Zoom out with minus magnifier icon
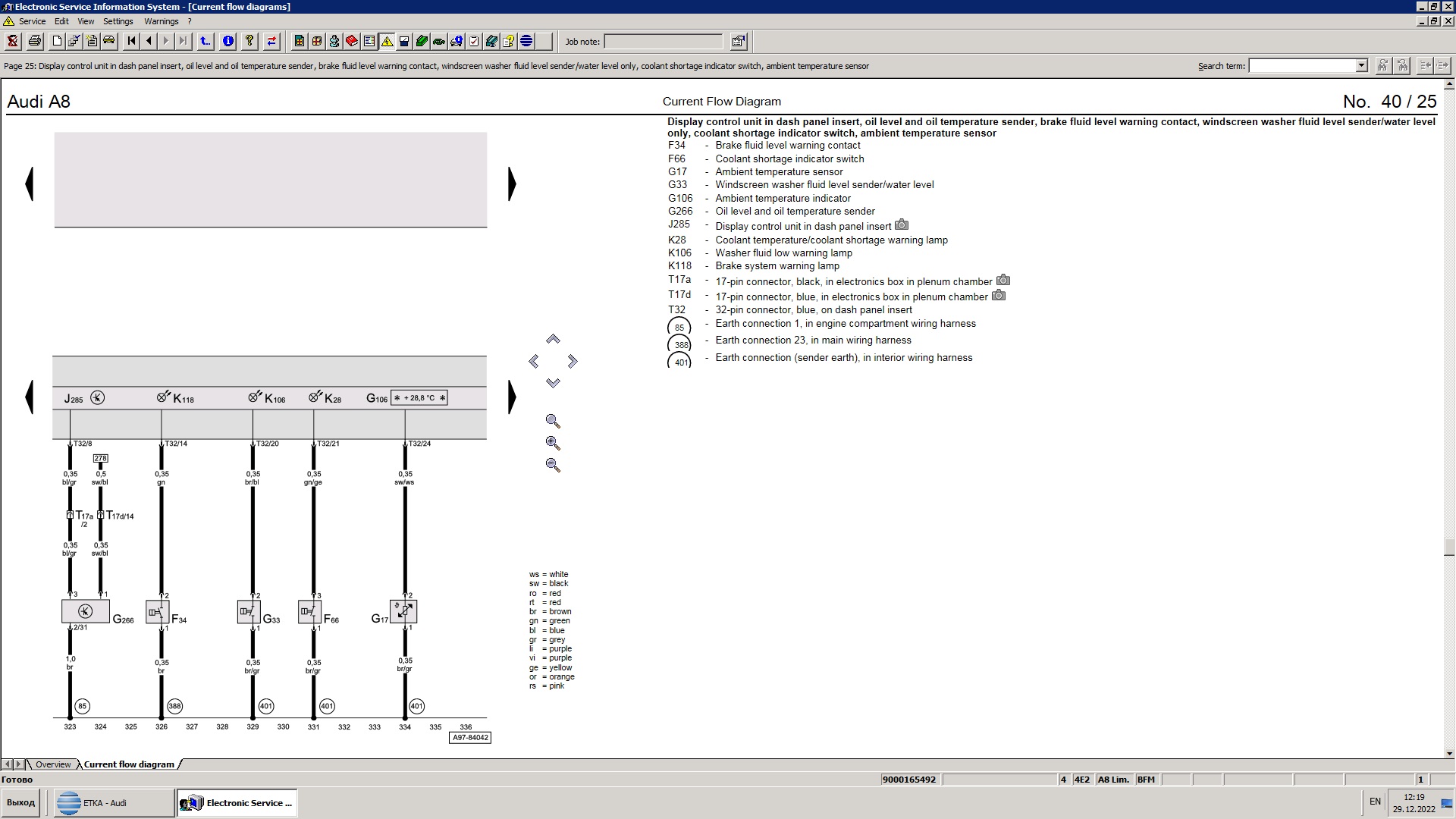 [553, 466]
